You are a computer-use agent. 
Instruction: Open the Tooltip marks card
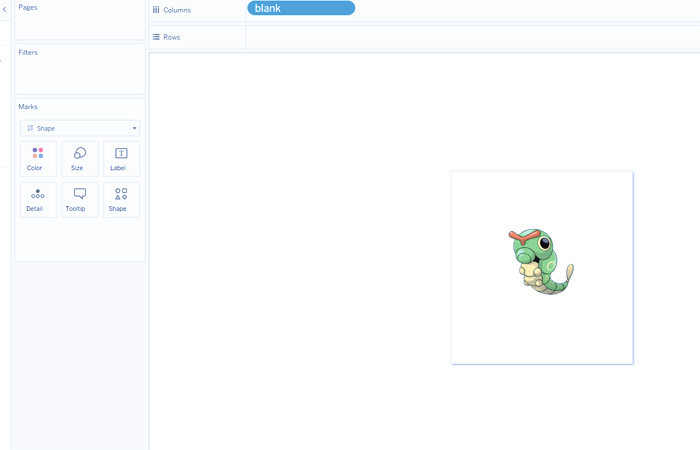[79, 200]
